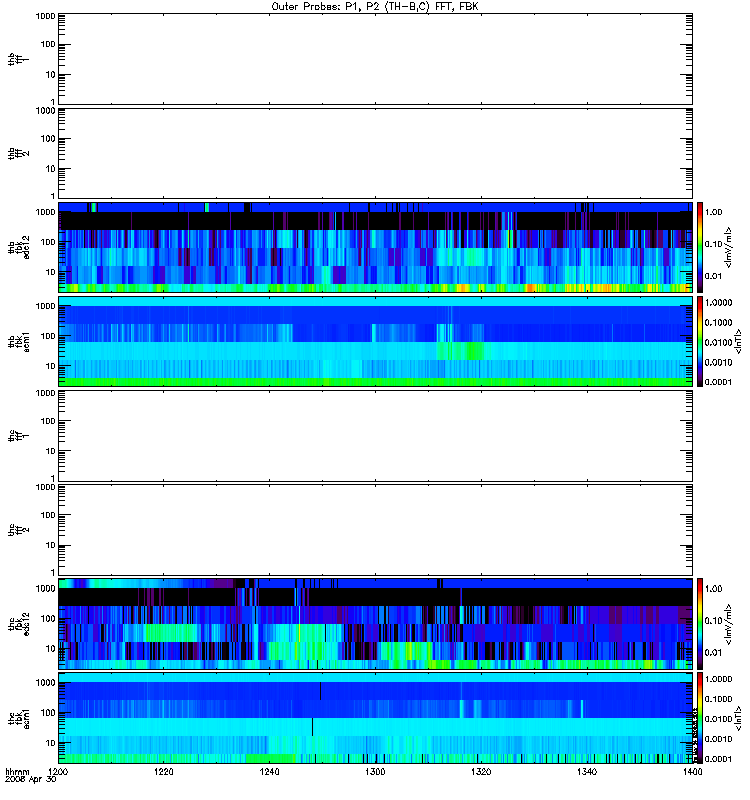The height and width of the screenshot is (800, 750).
Task: Click the thc fbk scm1 y-axis label
Action: click(19, 718)
